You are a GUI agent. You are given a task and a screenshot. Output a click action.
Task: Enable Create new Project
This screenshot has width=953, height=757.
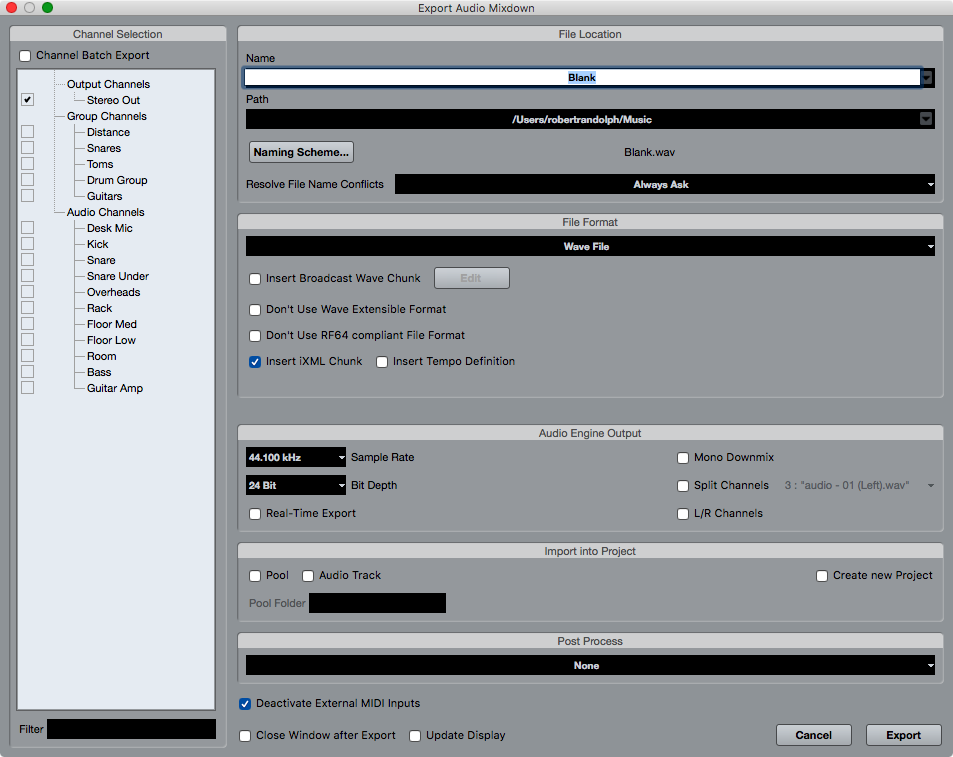tap(821, 575)
